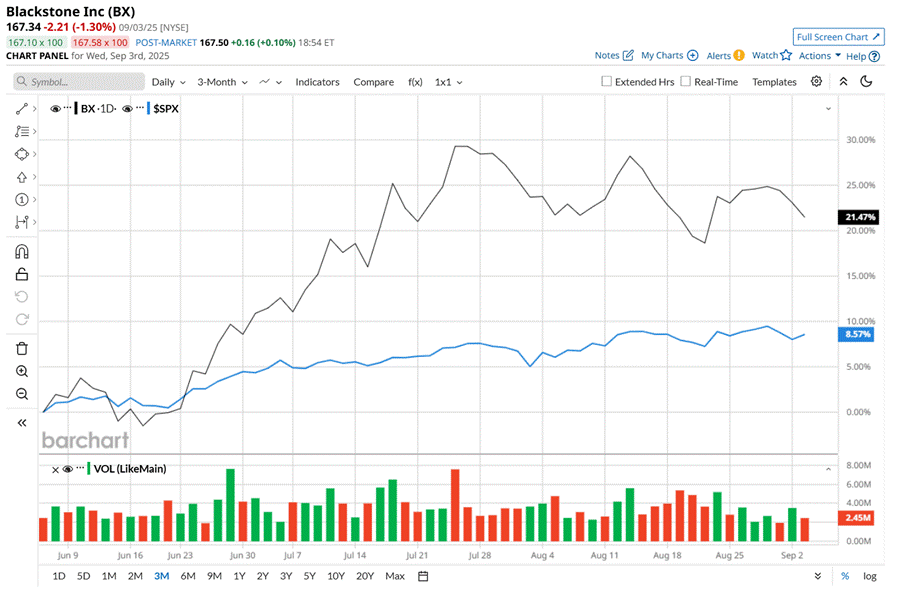Expand the bottom bar double chevron
This screenshot has width=904, height=592.
coord(818,576)
